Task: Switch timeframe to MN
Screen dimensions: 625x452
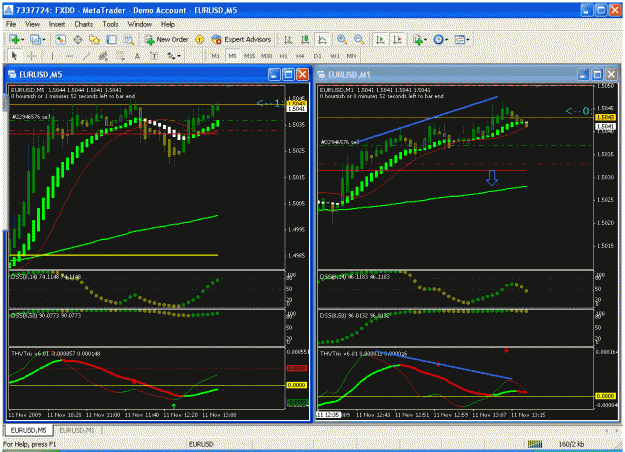Action: point(351,56)
